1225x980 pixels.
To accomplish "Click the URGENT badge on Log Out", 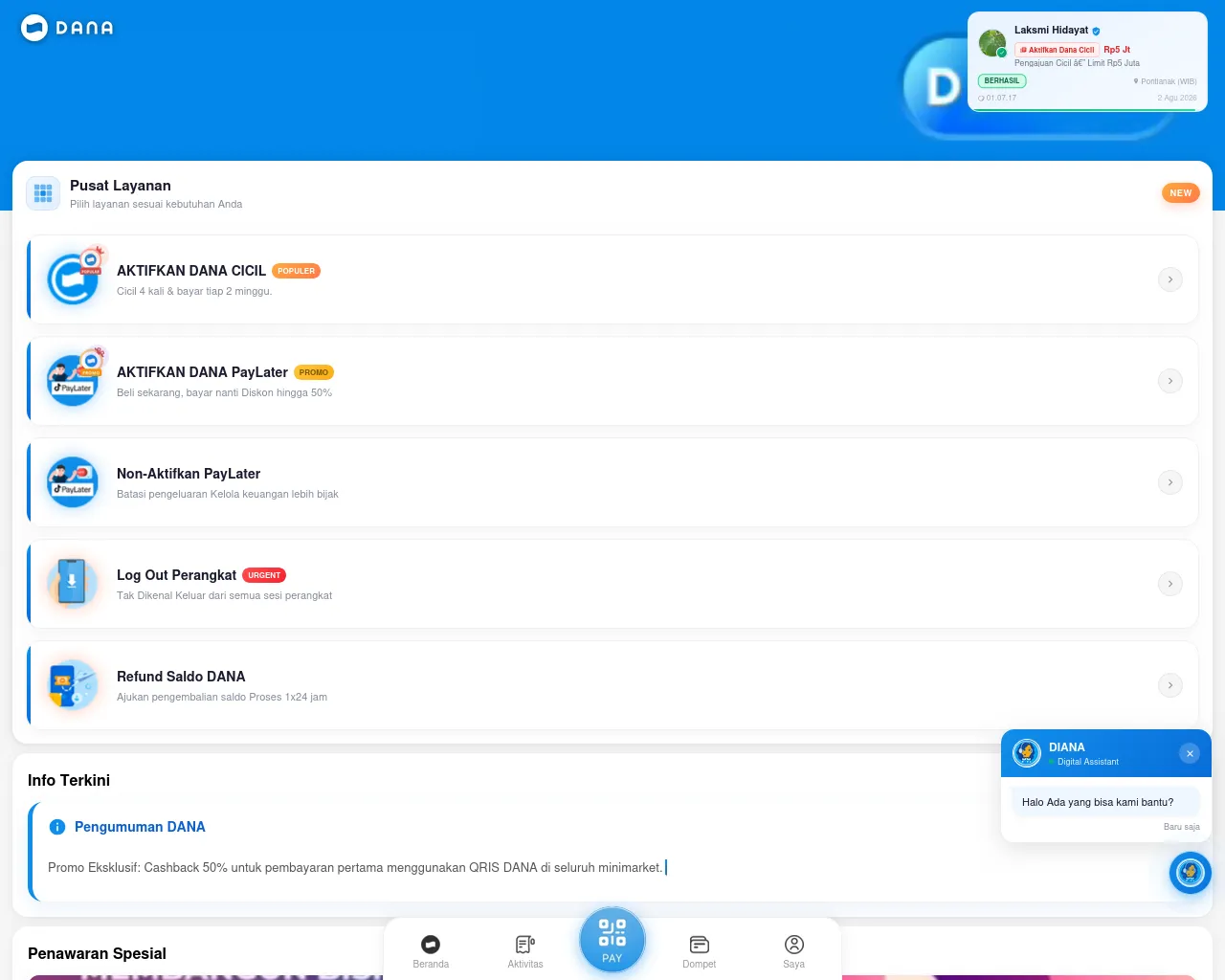I will click(x=264, y=575).
